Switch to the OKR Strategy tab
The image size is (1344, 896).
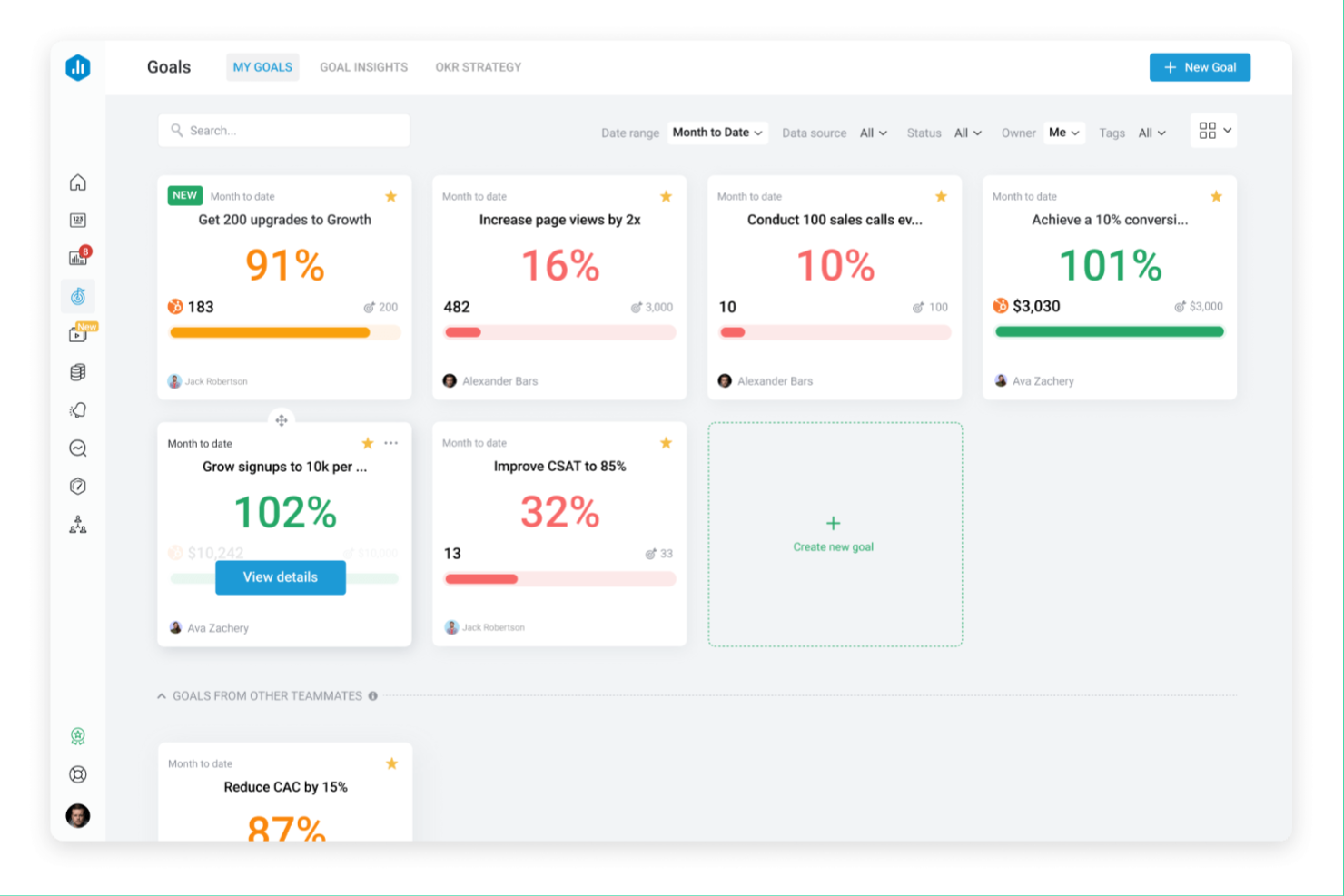click(x=478, y=66)
